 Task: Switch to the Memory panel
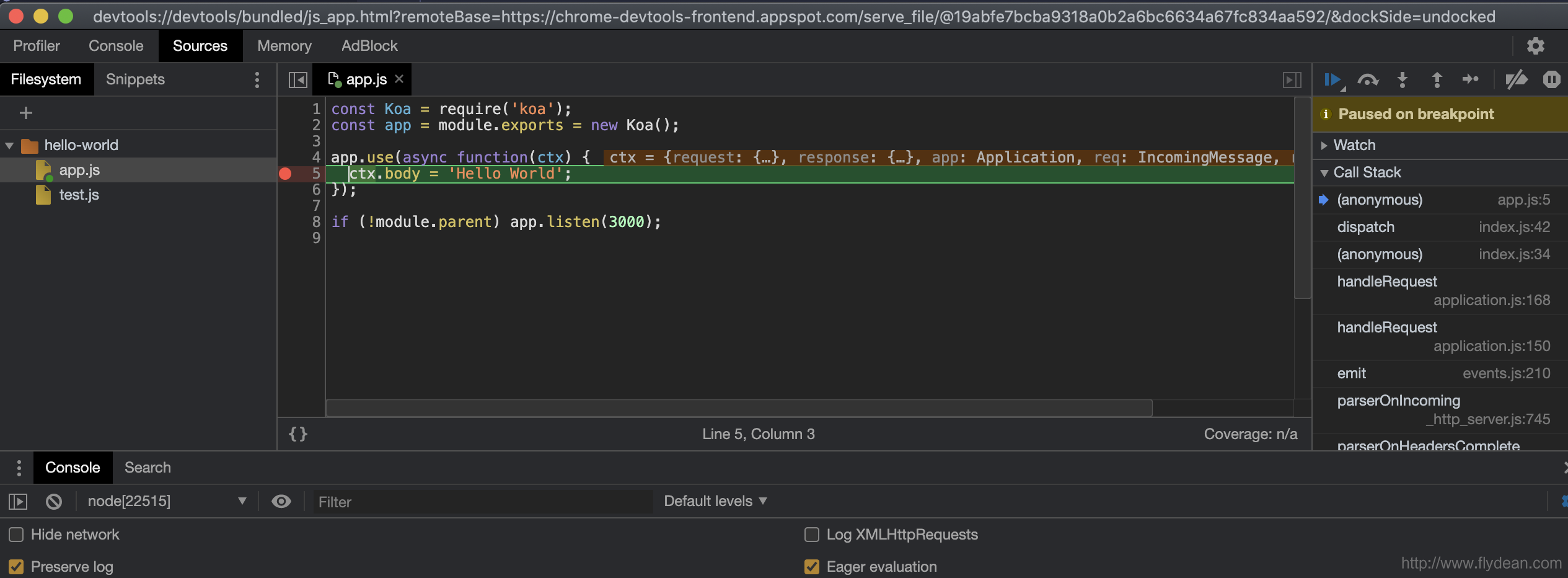[x=284, y=45]
